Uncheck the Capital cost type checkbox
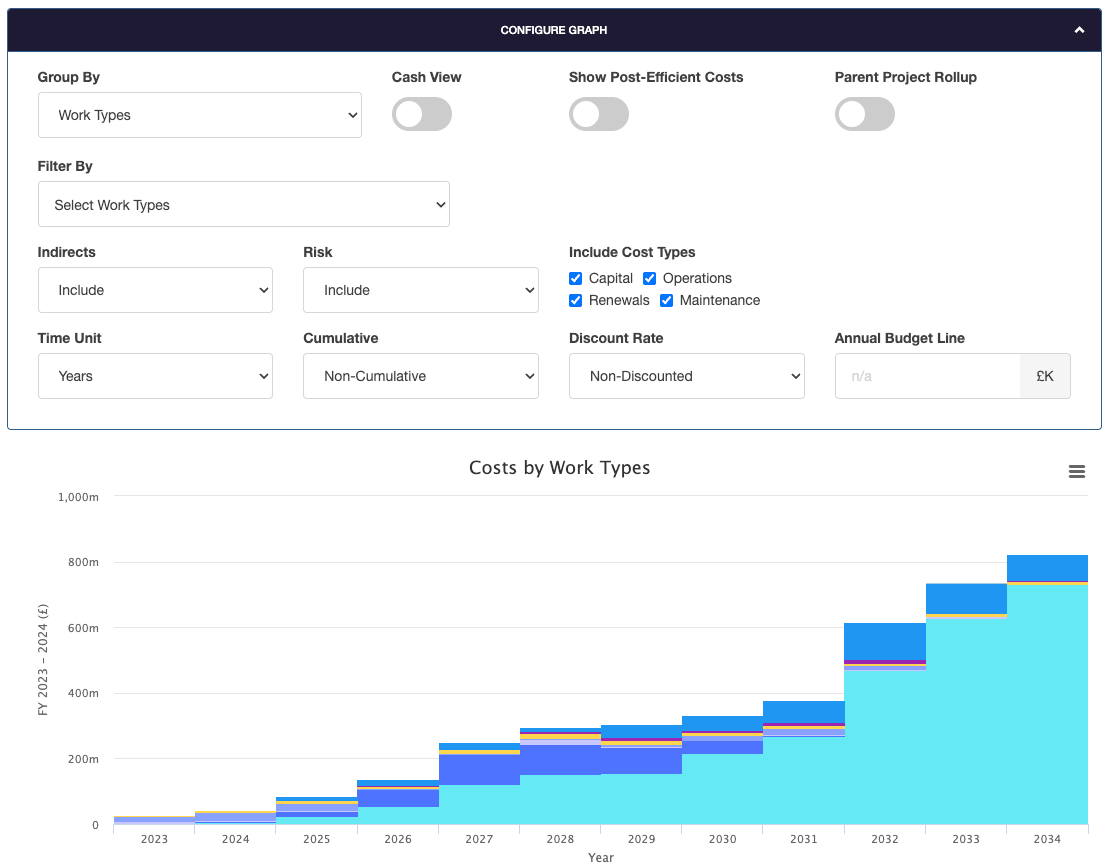The height and width of the screenshot is (864, 1113). pyautogui.click(x=576, y=279)
